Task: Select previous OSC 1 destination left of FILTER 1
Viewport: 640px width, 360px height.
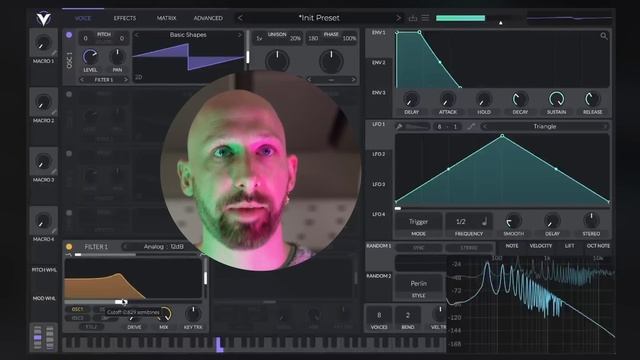Action: (82, 80)
